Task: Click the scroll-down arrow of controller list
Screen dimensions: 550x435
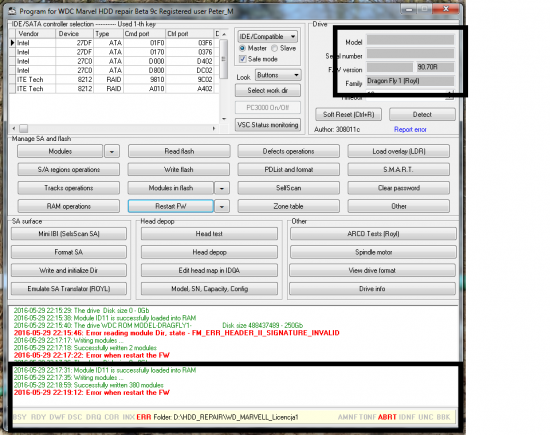Action: 224,119
